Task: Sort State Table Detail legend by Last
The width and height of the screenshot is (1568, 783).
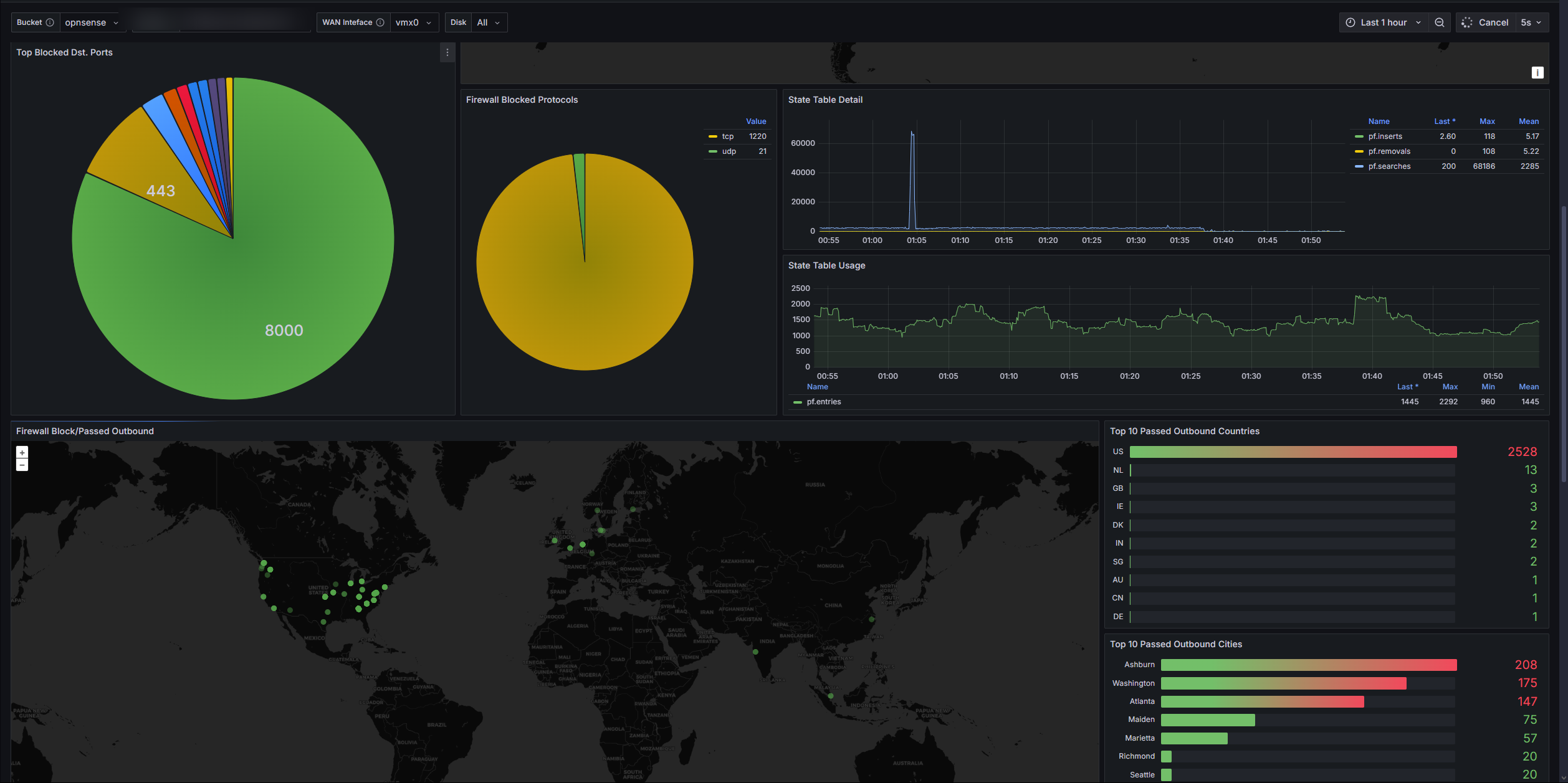Action: tap(1445, 121)
